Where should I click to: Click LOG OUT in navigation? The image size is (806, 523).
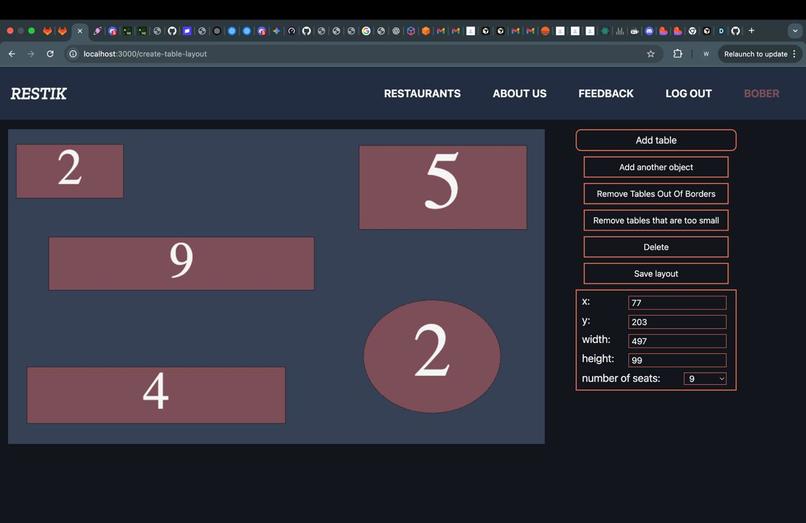(x=688, y=94)
